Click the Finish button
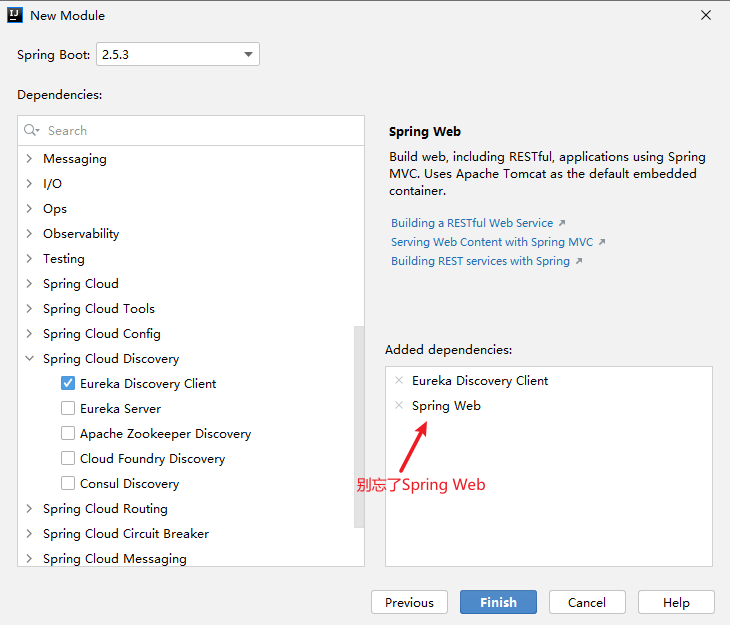The height and width of the screenshot is (625, 730). 498,602
